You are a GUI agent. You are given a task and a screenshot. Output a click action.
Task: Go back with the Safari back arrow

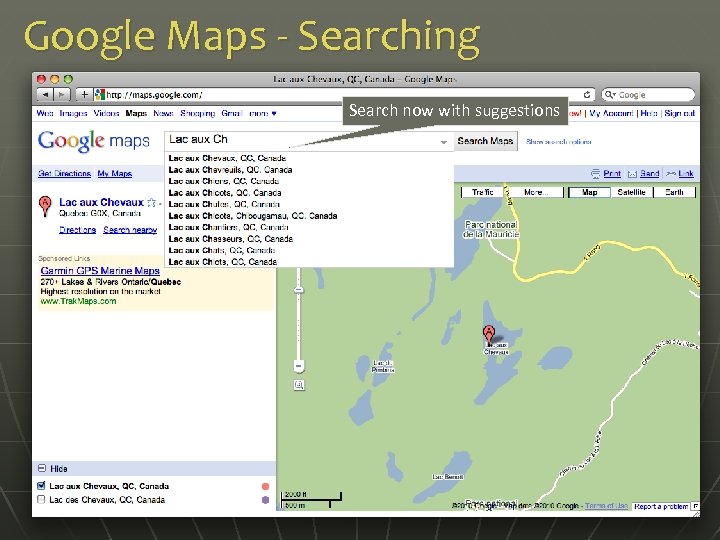coord(45,95)
